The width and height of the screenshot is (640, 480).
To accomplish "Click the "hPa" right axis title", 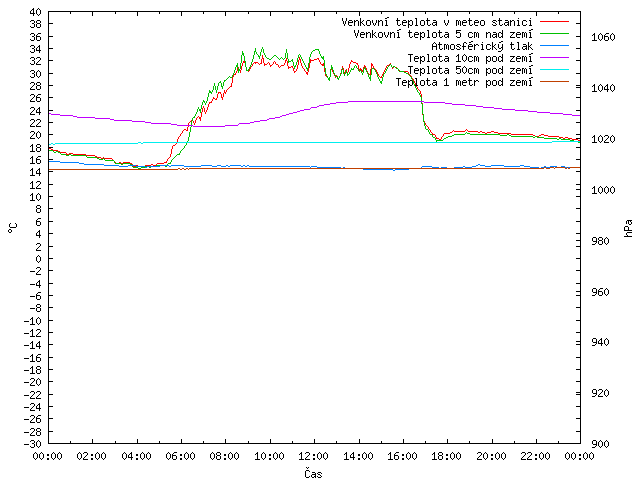I will point(628,228).
